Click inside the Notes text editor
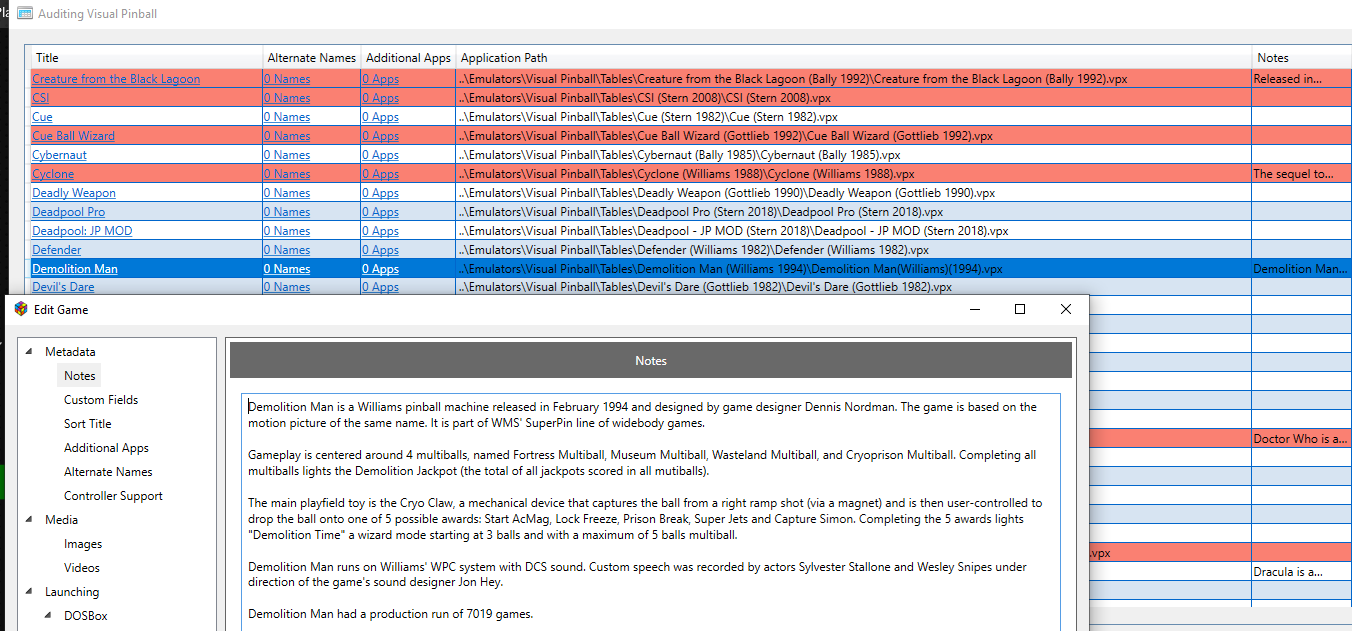This screenshot has height=631, width=1352. [x=650, y=512]
